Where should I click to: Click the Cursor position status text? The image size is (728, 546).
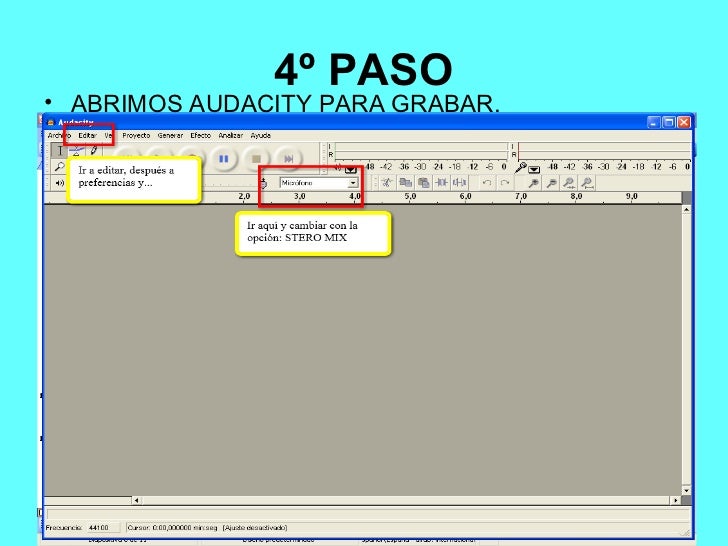[172, 528]
